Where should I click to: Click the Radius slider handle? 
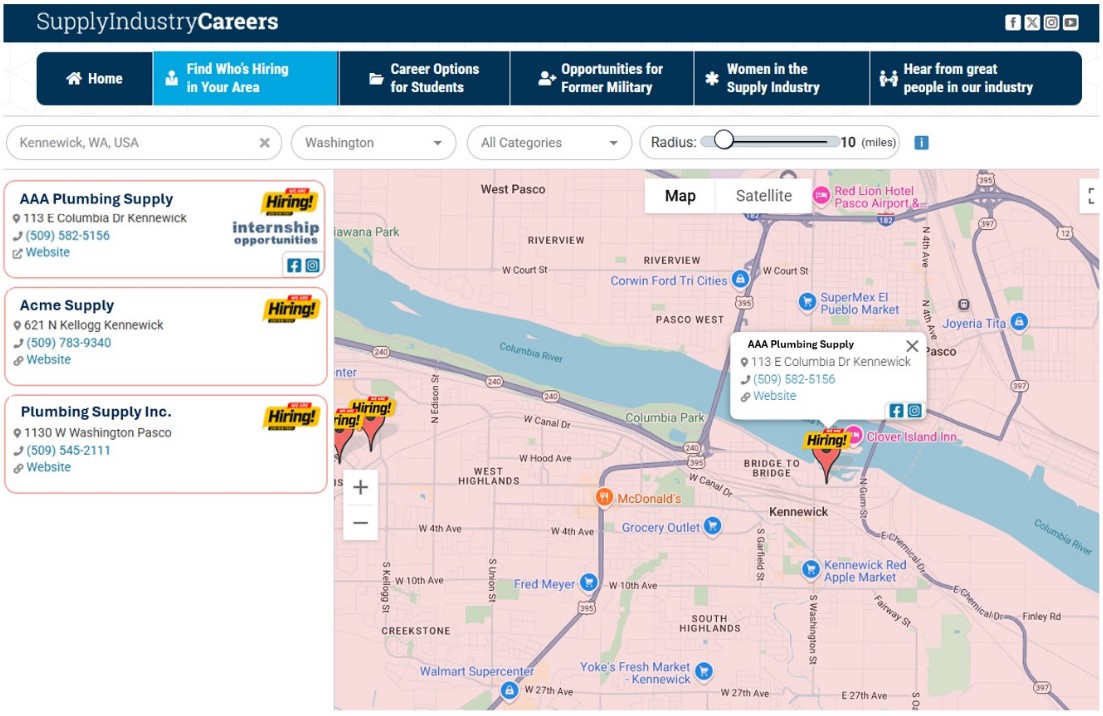724,141
